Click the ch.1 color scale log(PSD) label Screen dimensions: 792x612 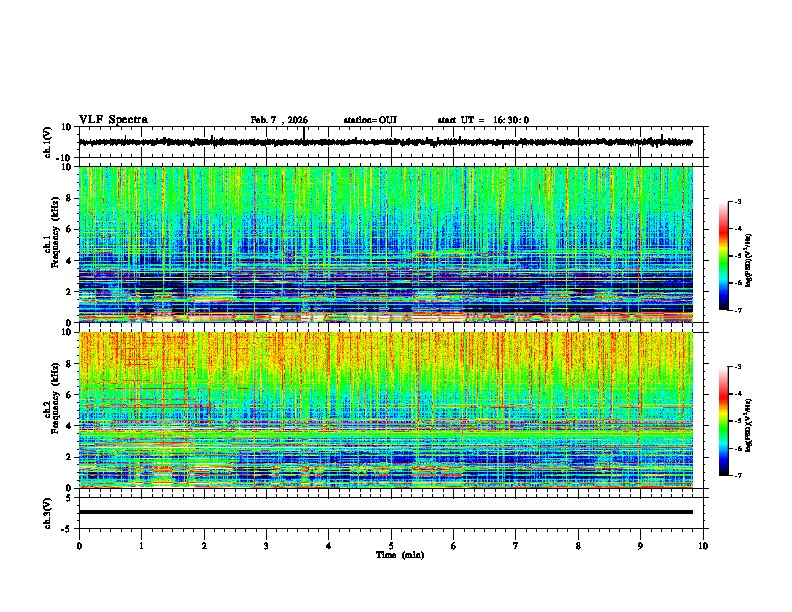(x=749, y=260)
